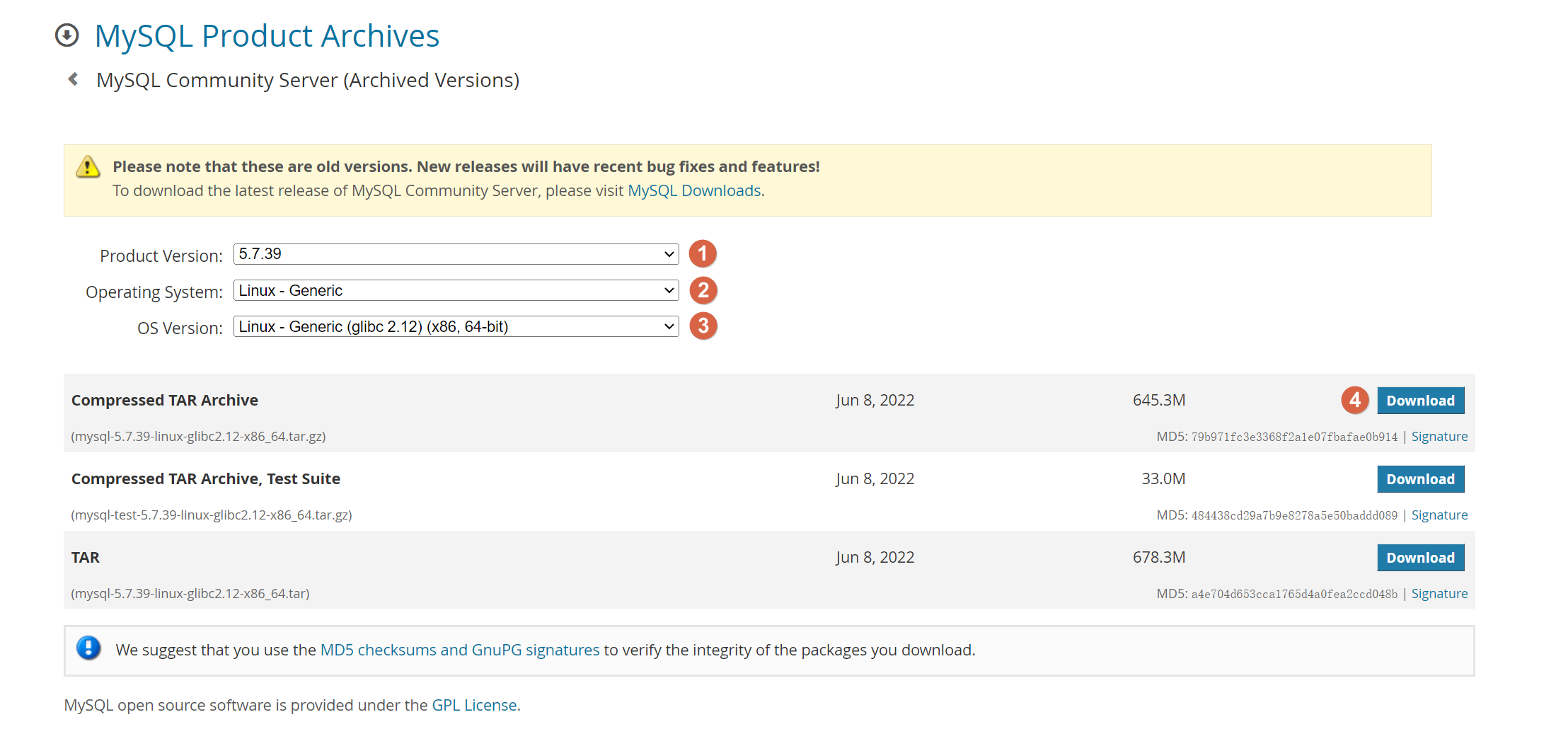Click the download circle icon beside page title
Screen dimensions: 1568x734
(x=67, y=35)
